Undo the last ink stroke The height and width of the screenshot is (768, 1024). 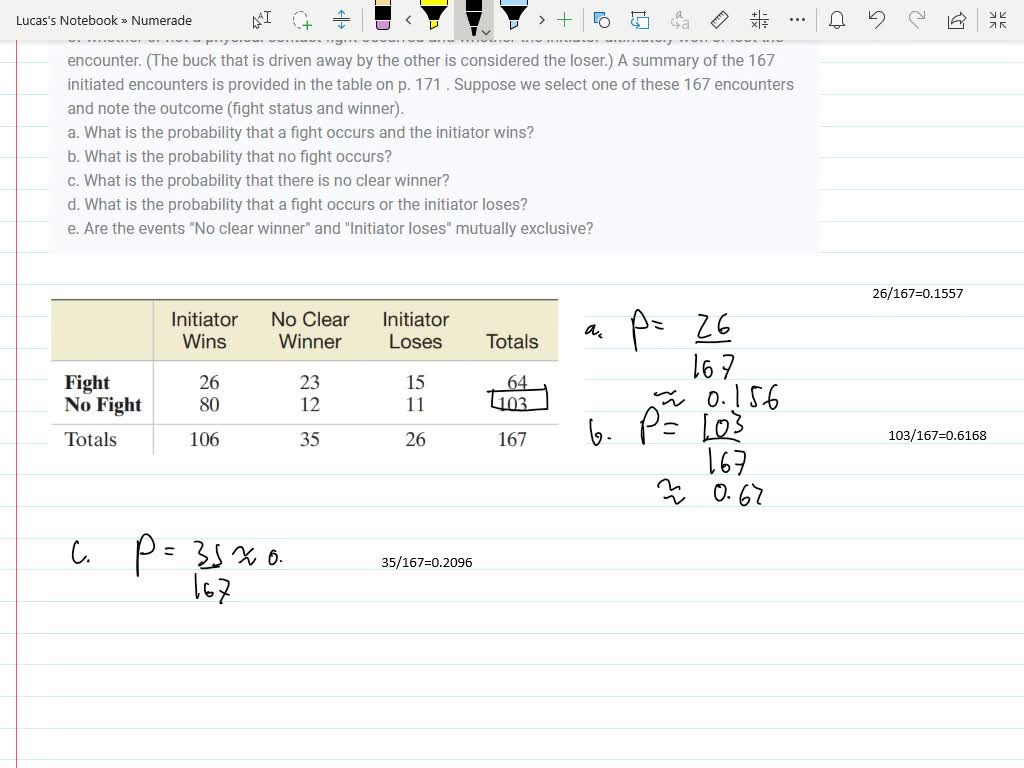coord(877,20)
